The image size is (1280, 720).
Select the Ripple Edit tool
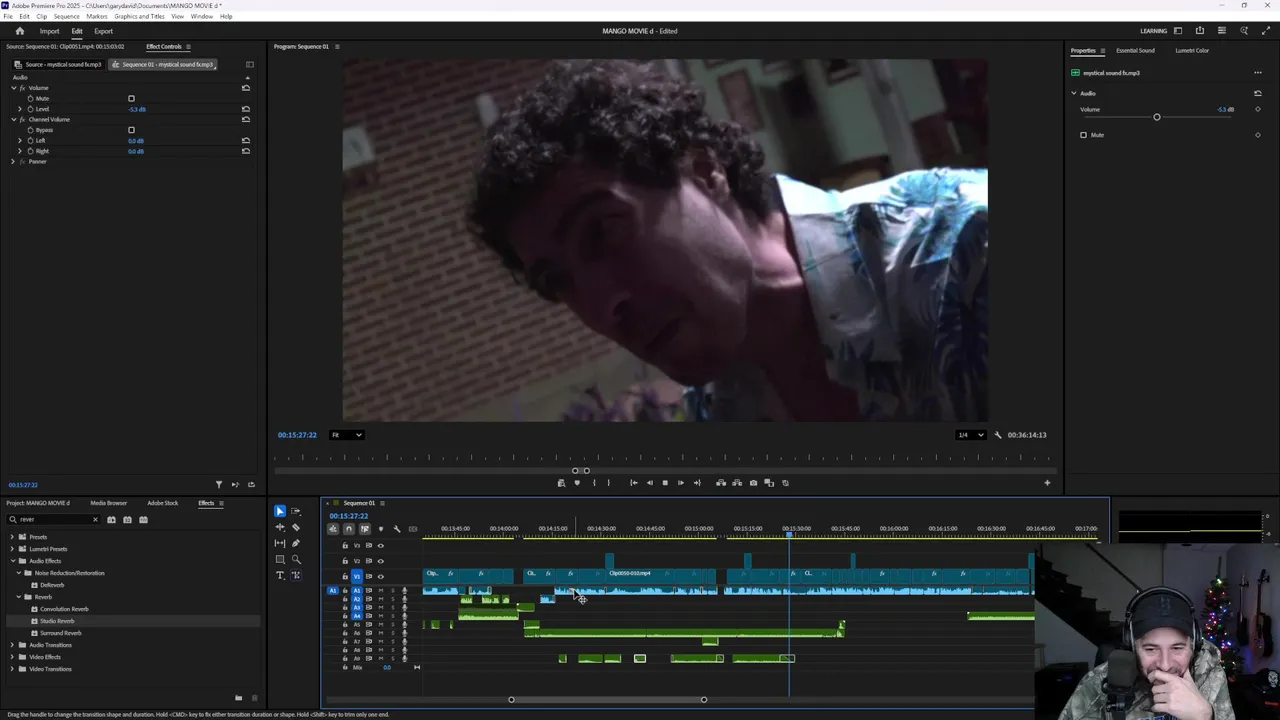click(280, 527)
